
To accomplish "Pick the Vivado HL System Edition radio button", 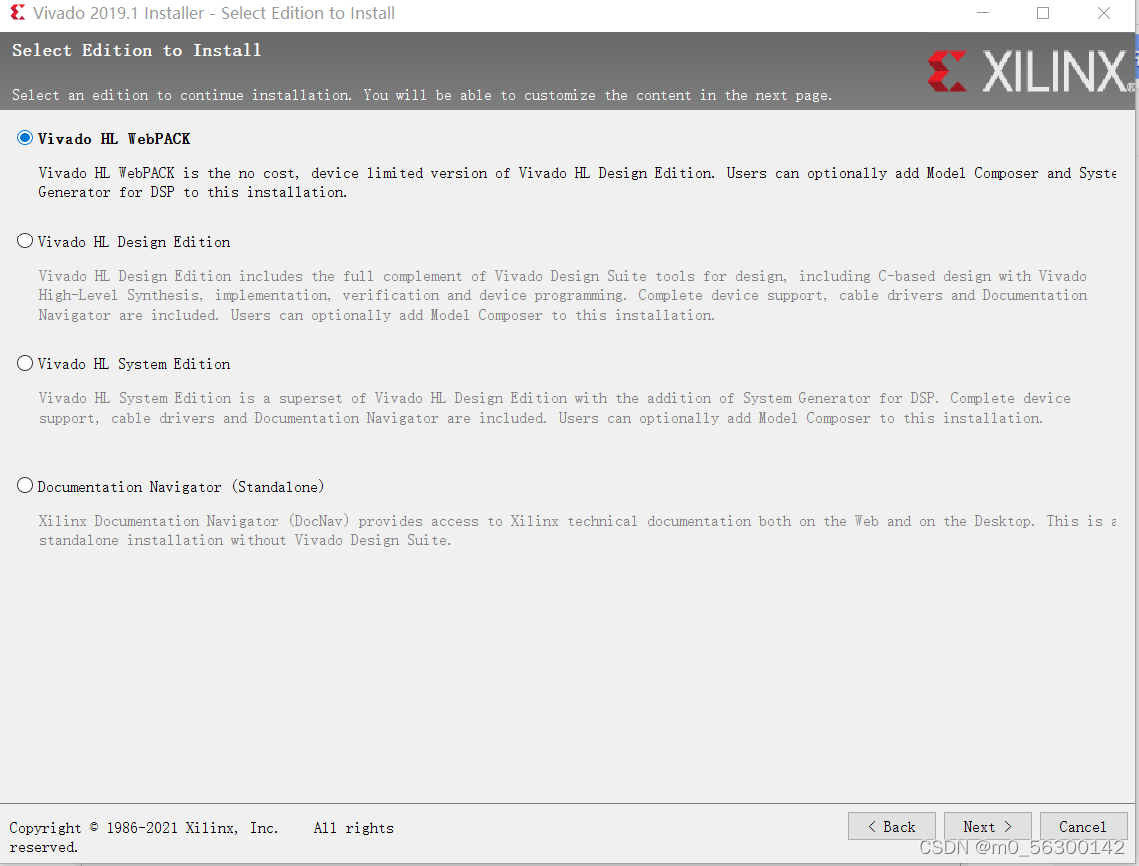I will pos(25,363).
